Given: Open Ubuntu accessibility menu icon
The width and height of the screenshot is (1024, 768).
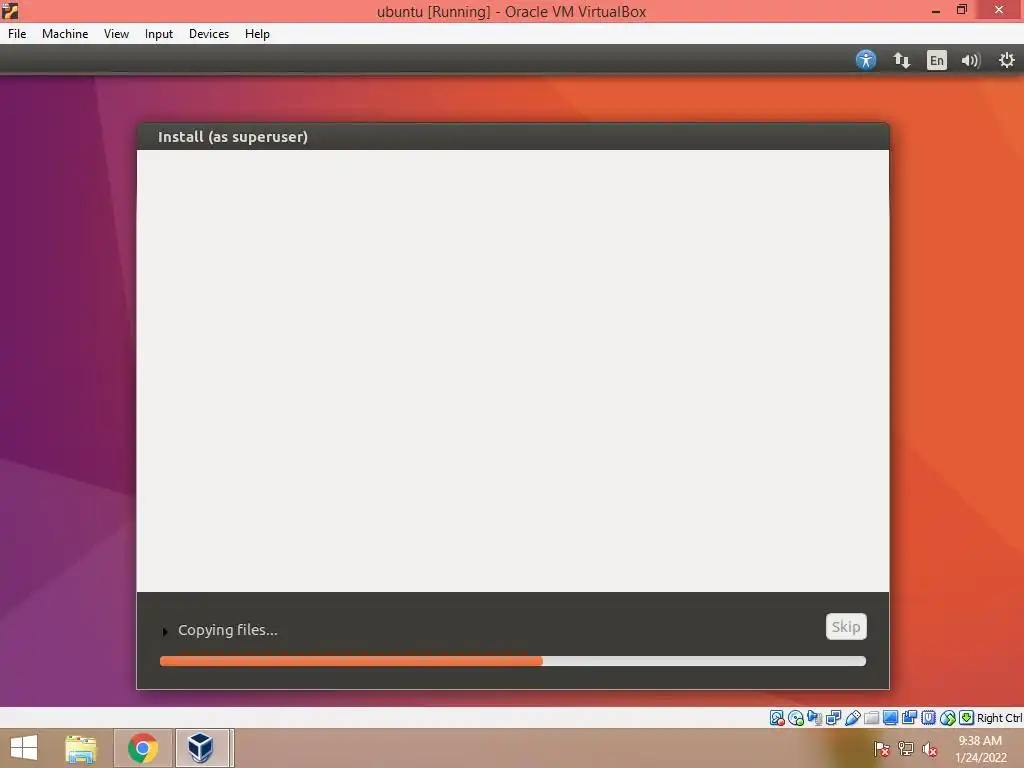Looking at the screenshot, I should [866, 60].
